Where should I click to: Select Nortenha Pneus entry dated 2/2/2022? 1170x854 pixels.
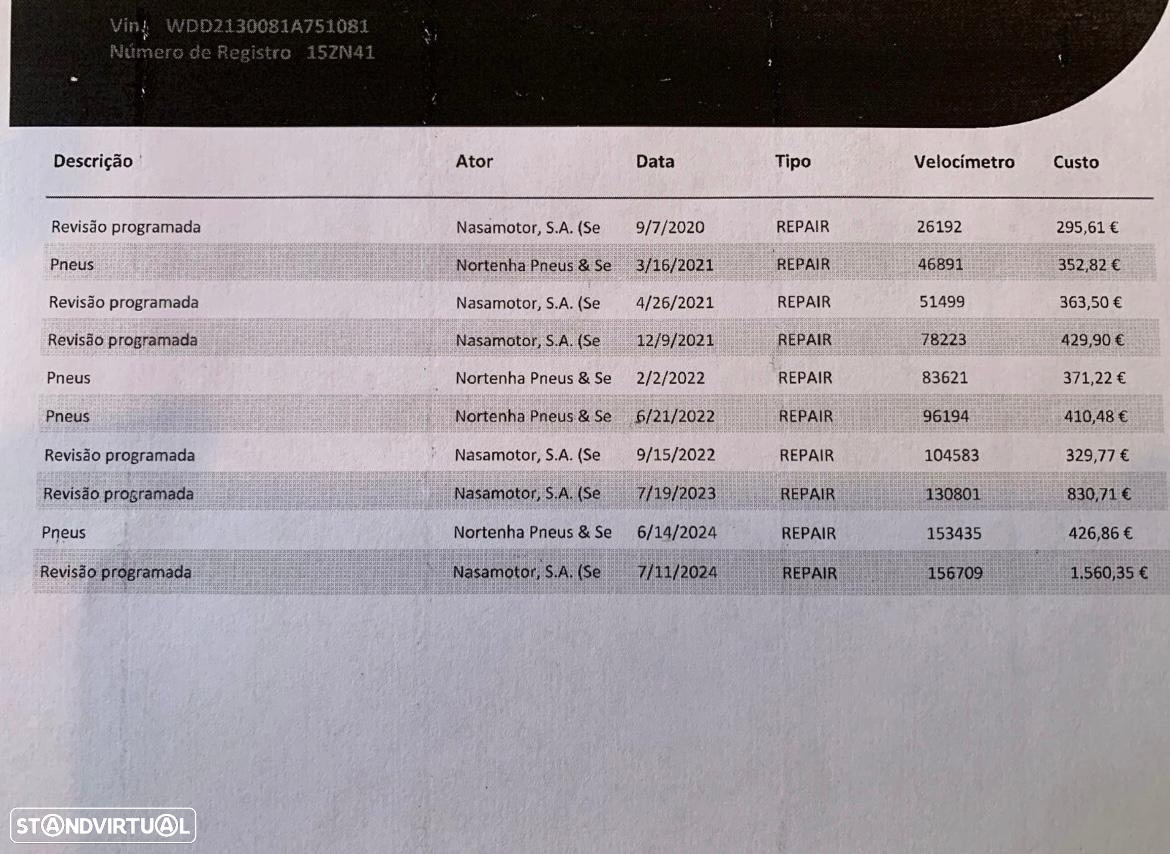pos(534,378)
